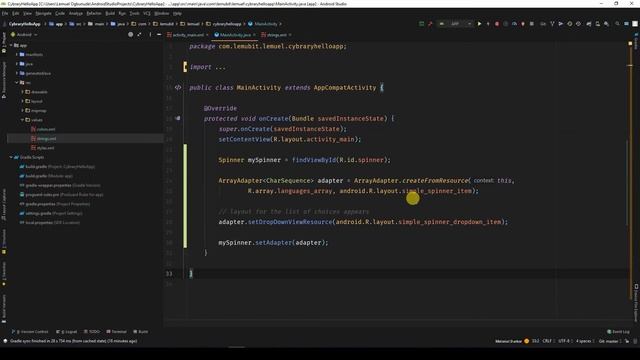The height and width of the screenshot is (360, 640).
Task: Open the Tools menu
Action: 134,13
